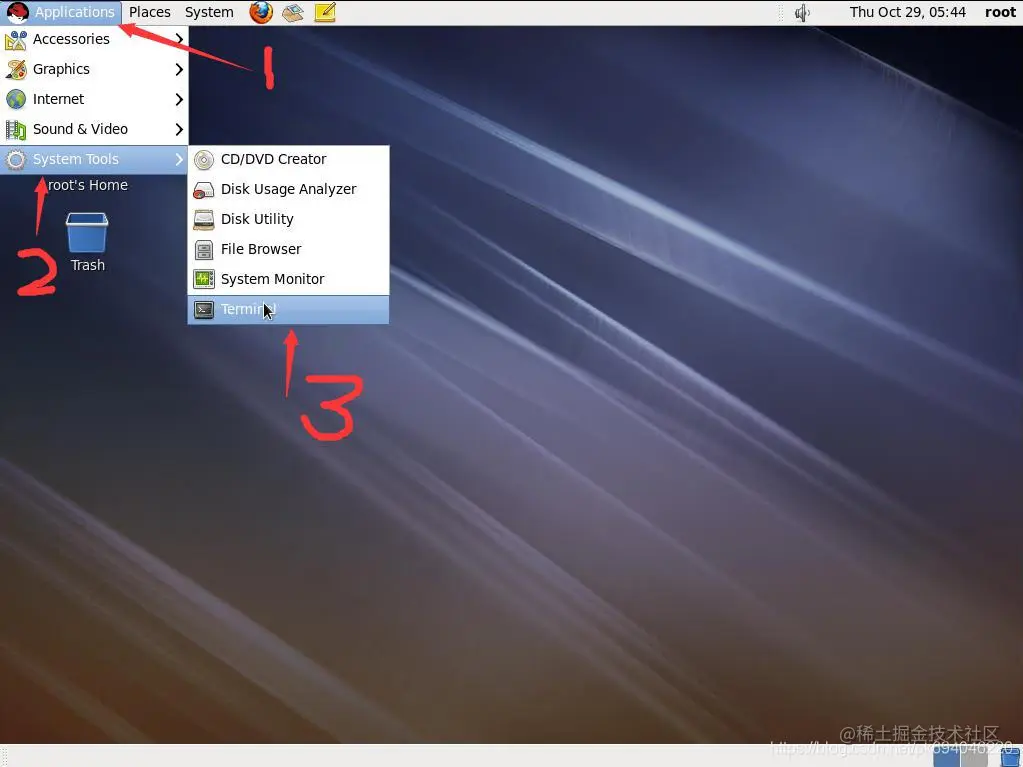Click the Accessories category icon
Screen dimensions: 1023x767
pyautogui.click(x=16, y=39)
